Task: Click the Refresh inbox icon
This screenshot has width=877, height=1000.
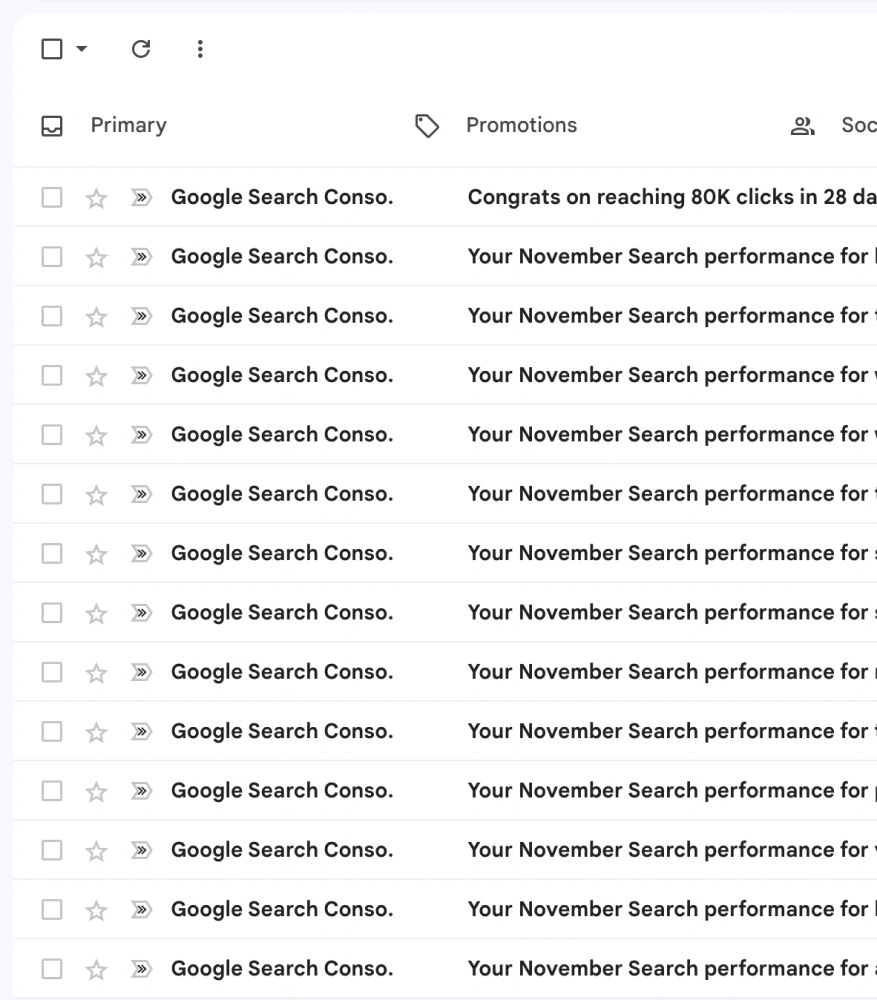Action: pos(141,49)
